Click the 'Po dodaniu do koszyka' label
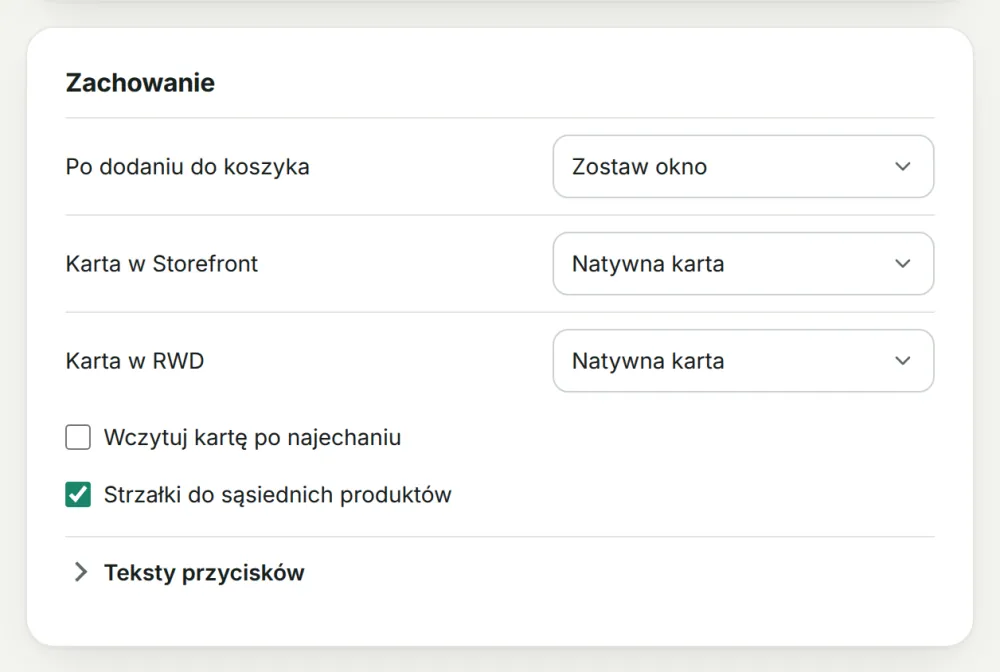 tap(188, 167)
